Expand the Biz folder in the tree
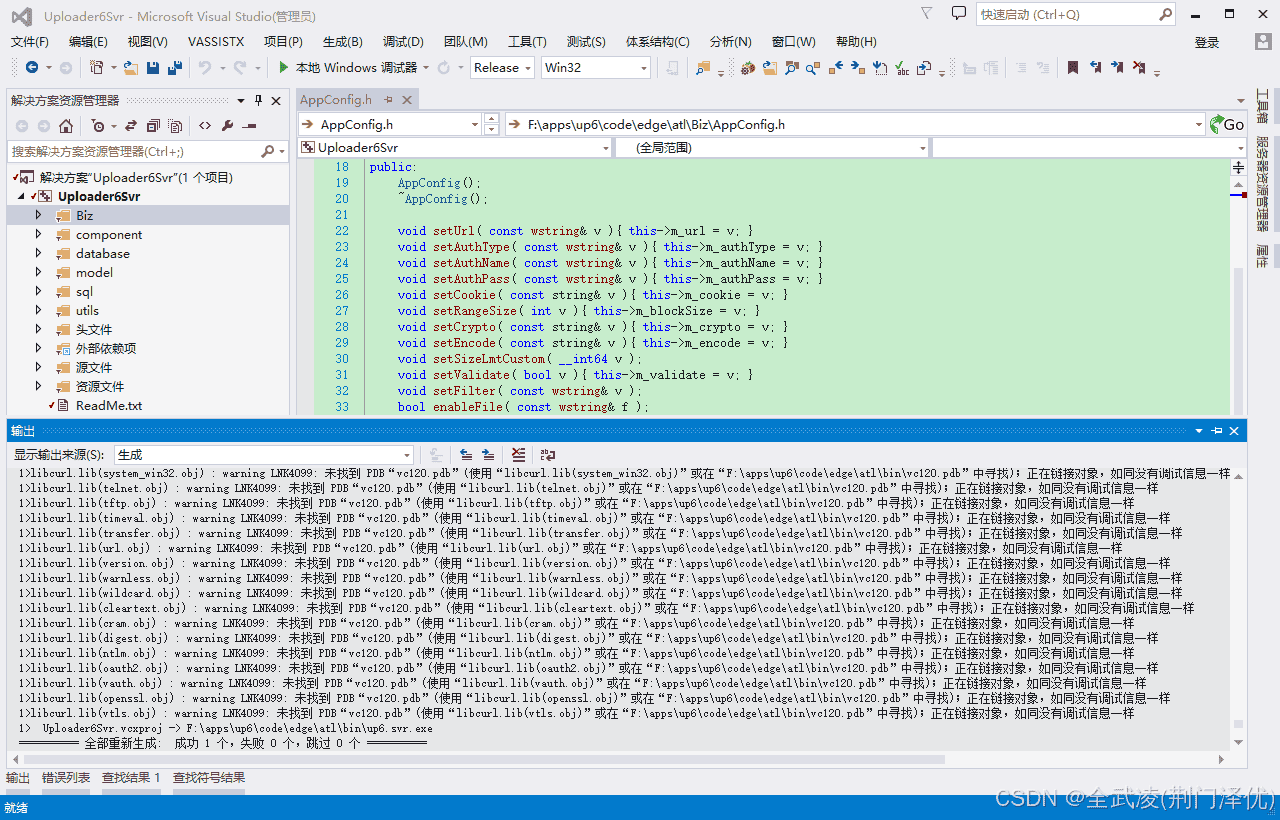Image resolution: width=1280 pixels, height=820 pixels. (39, 215)
